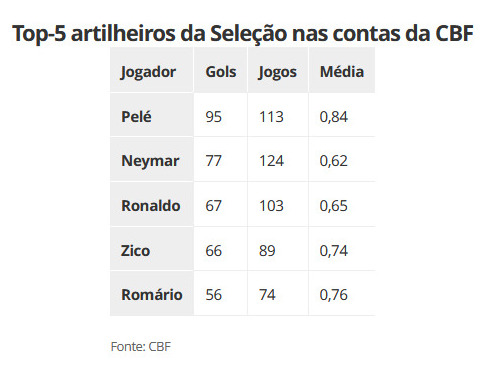Click Zico's games value 89
Viewport: 490px width, 366px height.
click(x=267, y=251)
